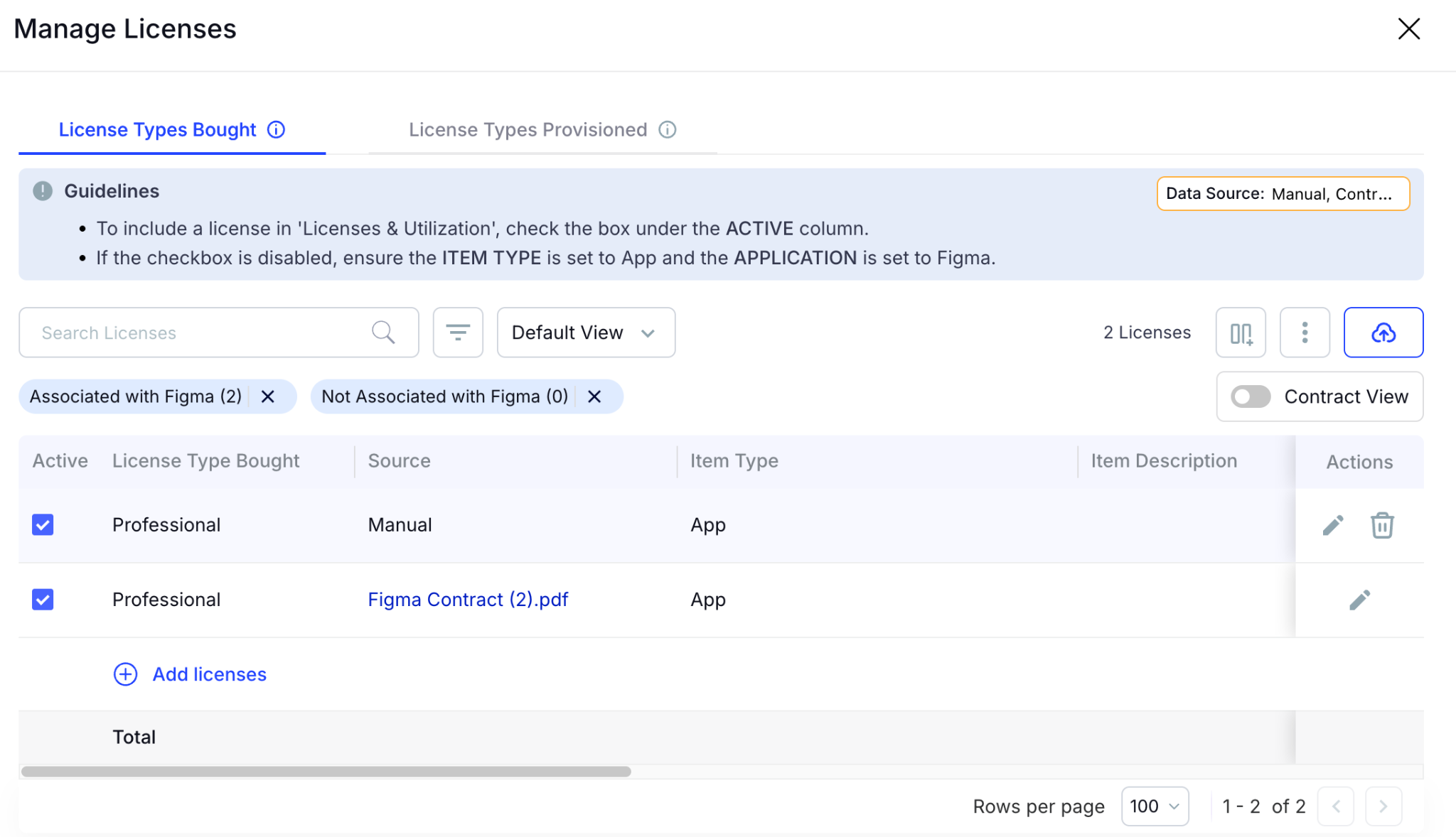Click the horizontal table scrollbar
This screenshot has height=837, width=1456.
(x=326, y=772)
